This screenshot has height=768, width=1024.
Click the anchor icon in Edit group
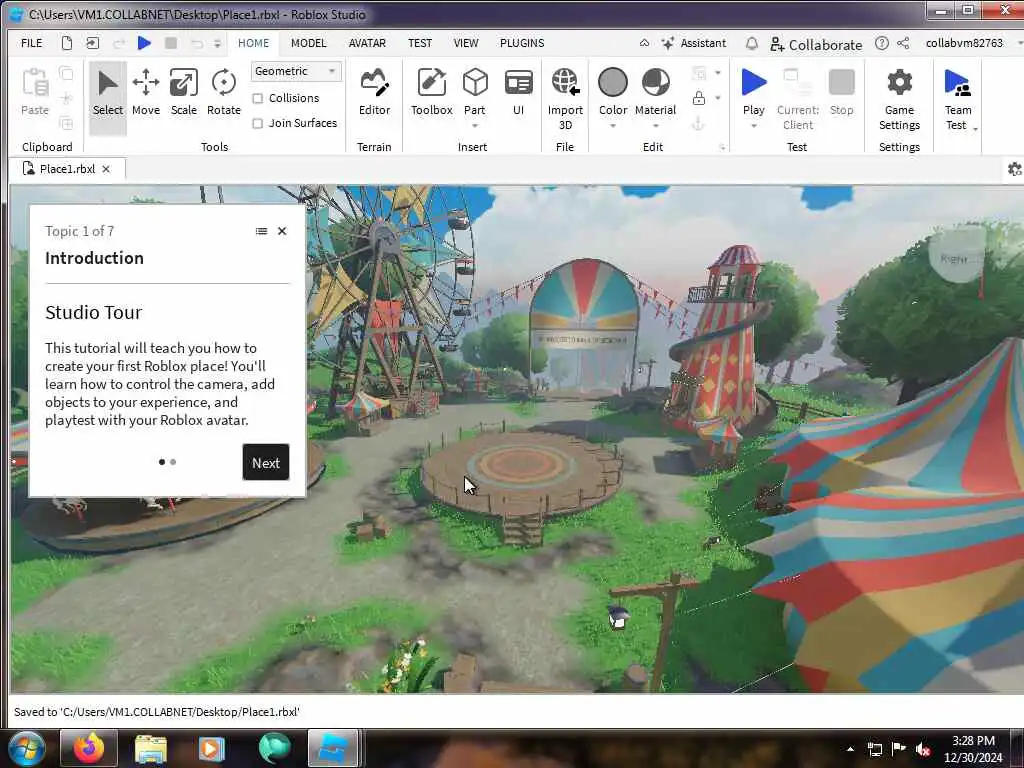click(x=698, y=123)
